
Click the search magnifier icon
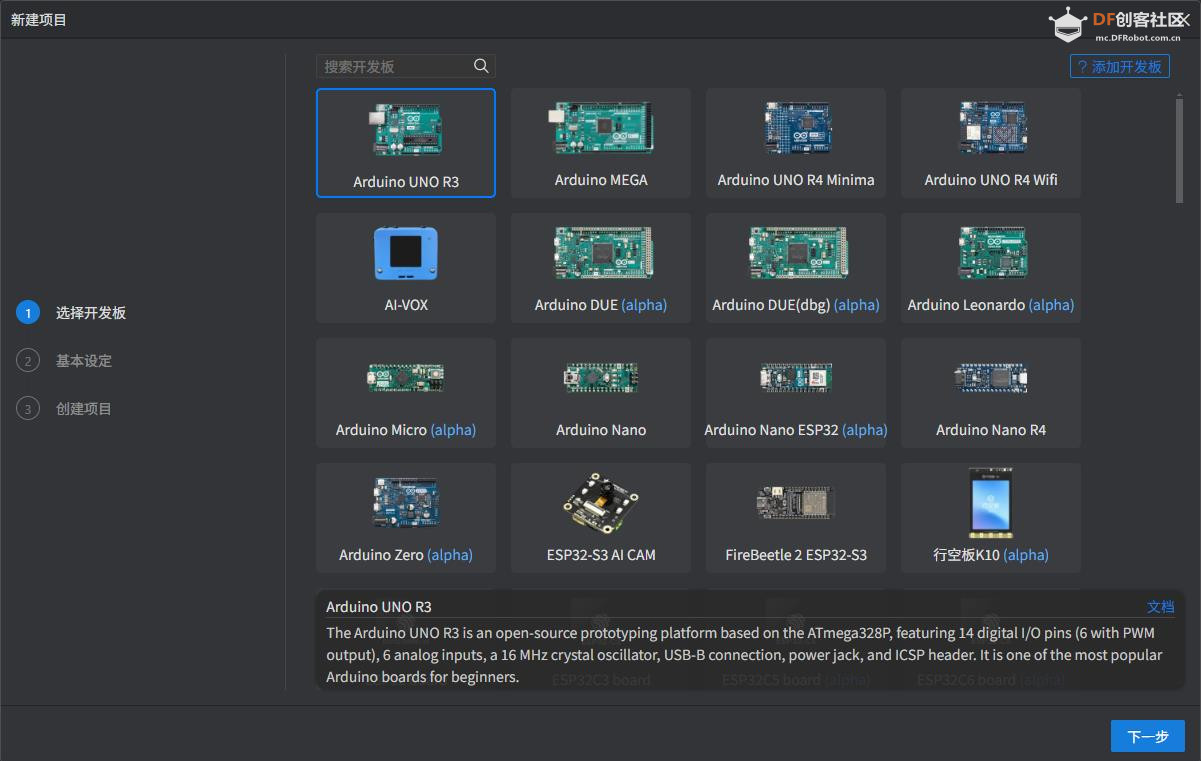coord(481,66)
